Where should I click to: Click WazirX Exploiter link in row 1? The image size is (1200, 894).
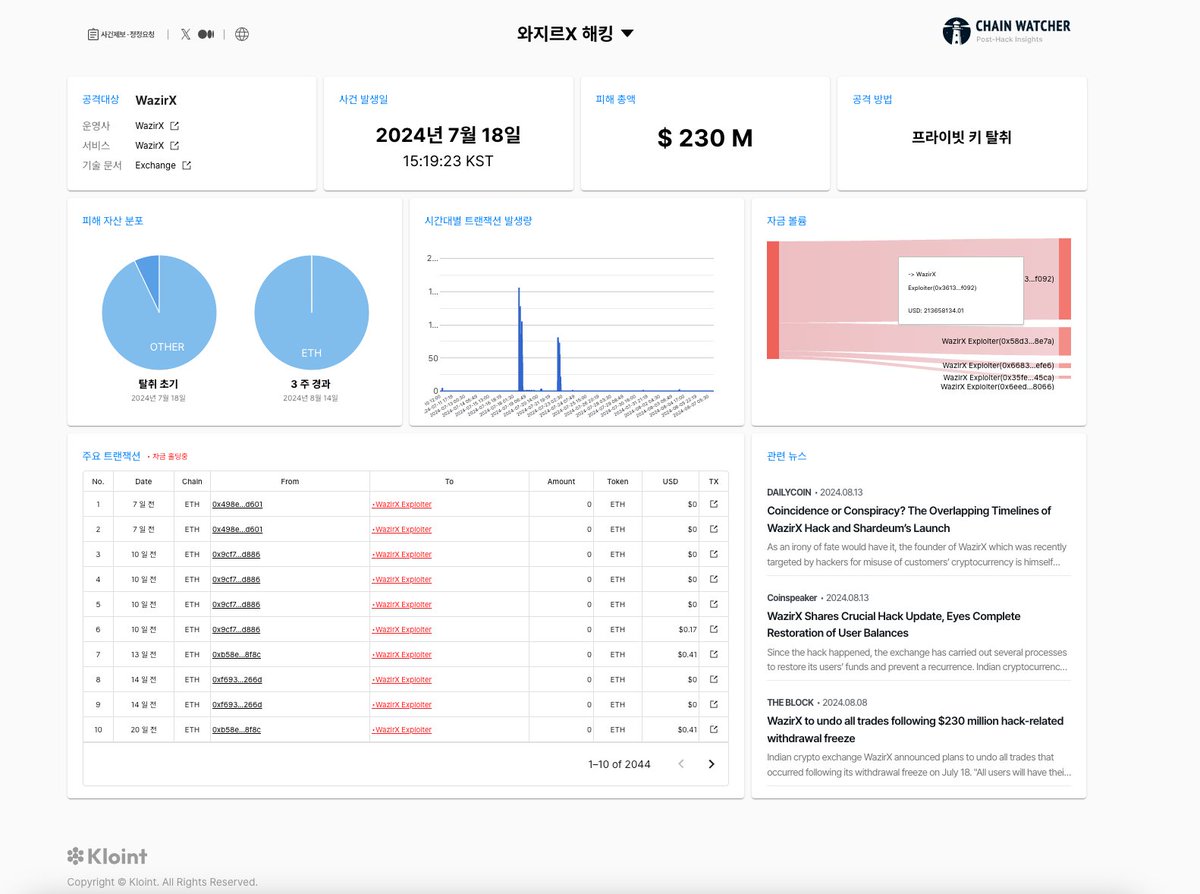(401, 504)
